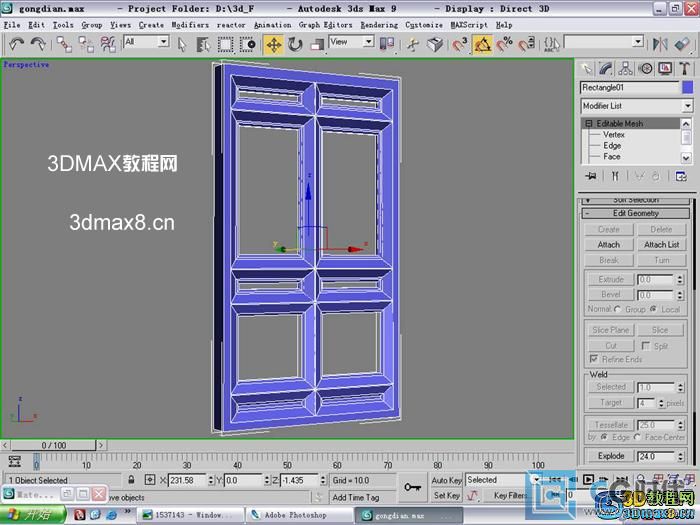
Task: Toggle the Split checkbox
Action: (645, 346)
